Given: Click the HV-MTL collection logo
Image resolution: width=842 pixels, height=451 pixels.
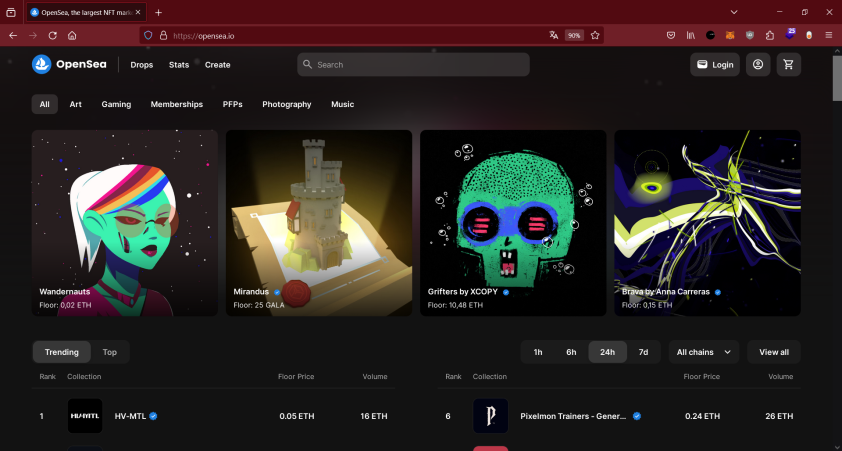Looking at the screenshot, I should [x=85, y=416].
